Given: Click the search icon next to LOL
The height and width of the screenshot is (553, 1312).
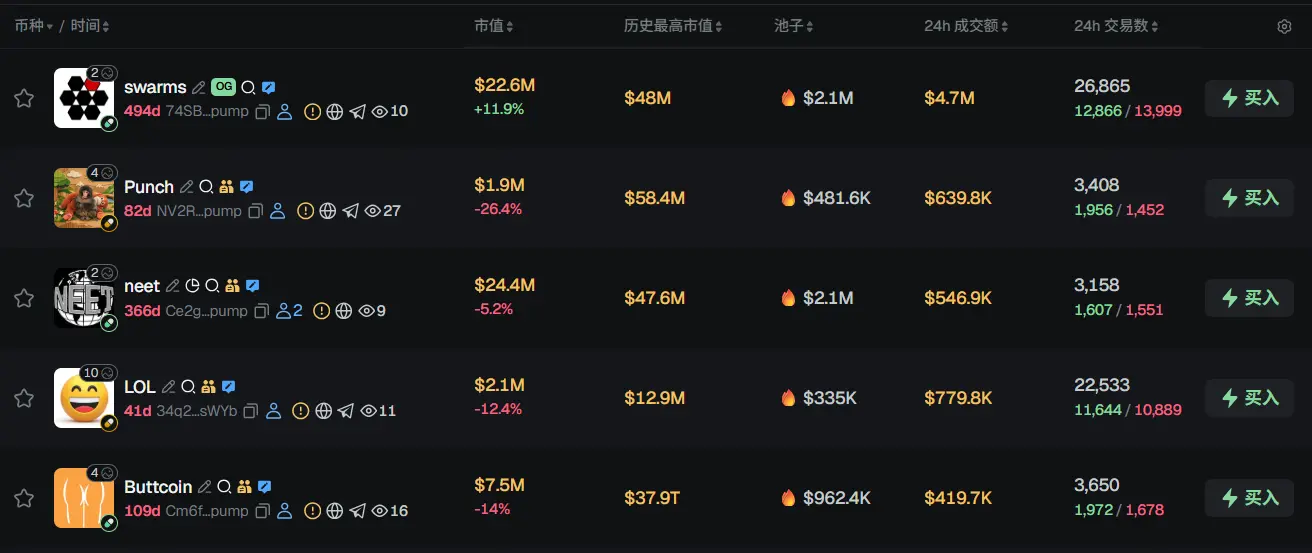Looking at the screenshot, I should click(188, 386).
